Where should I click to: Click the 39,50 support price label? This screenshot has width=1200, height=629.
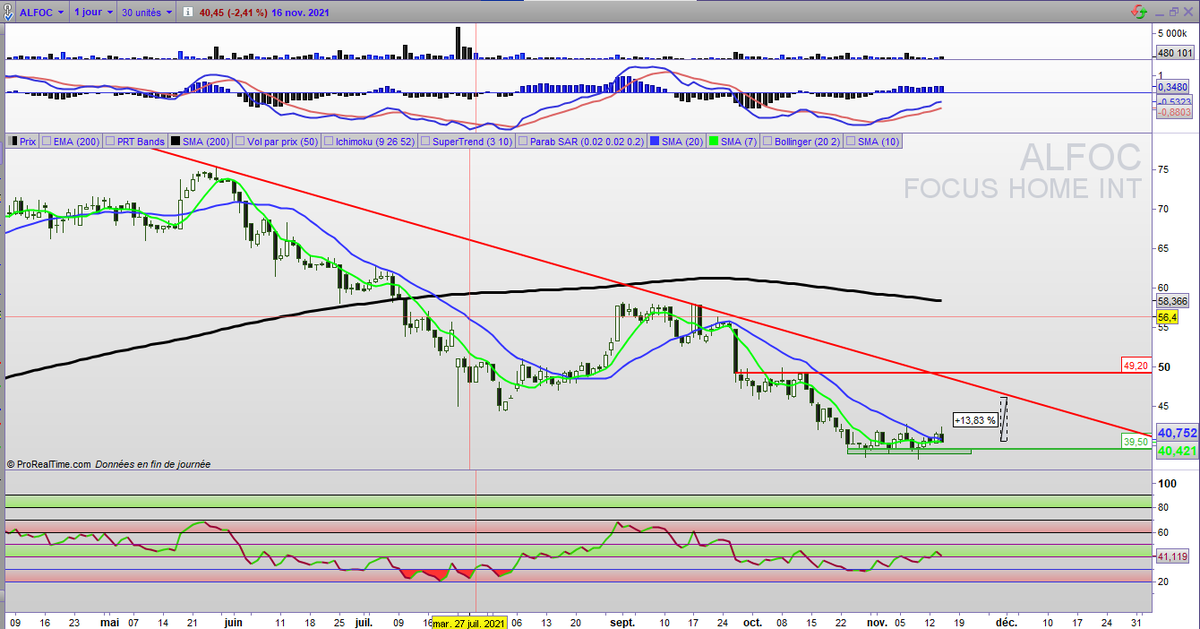pos(1135,441)
